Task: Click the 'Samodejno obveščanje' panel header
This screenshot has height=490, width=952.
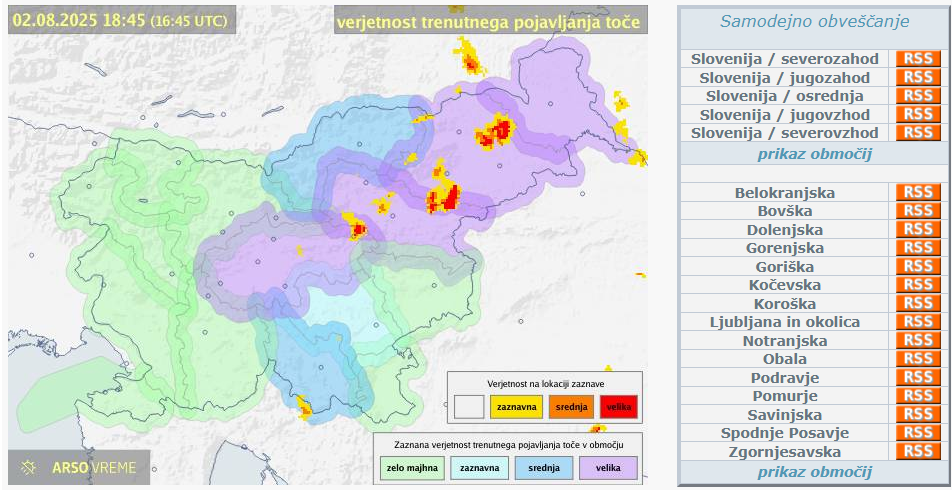Action: [814, 21]
